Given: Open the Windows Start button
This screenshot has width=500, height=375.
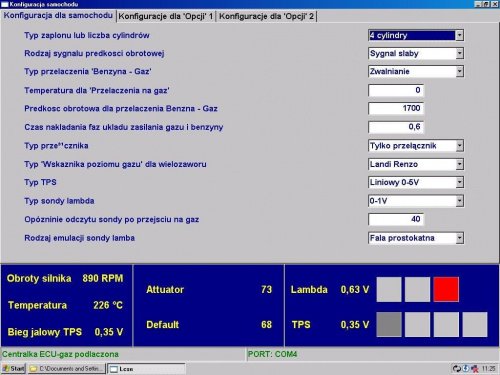Looking at the screenshot, I should coord(13,368).
